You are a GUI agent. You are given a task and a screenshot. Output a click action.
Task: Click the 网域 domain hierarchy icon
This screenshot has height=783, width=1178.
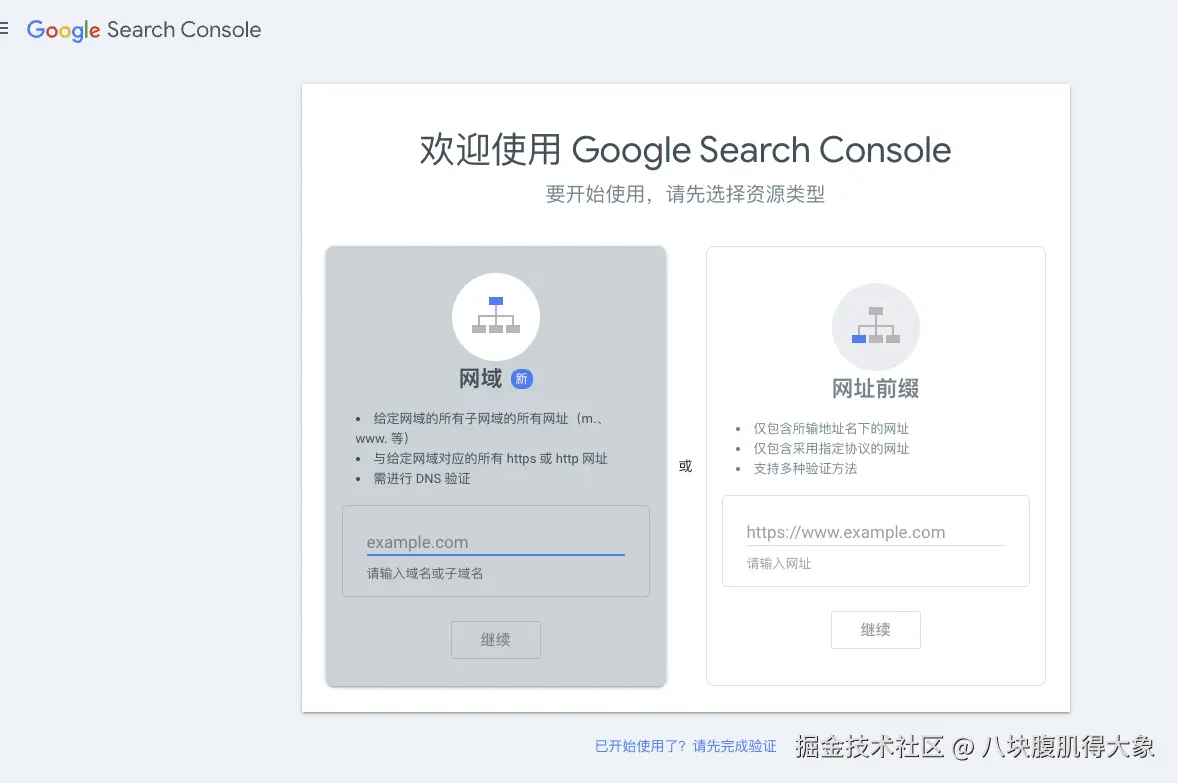click(496, 316)
